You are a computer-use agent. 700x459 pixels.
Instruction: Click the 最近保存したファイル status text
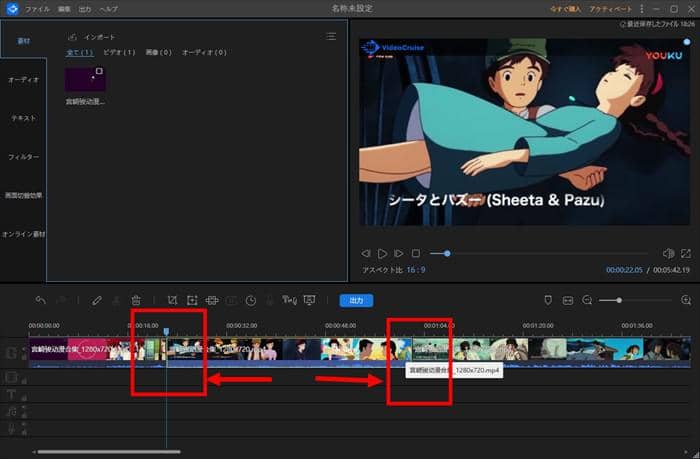point(657,24)
